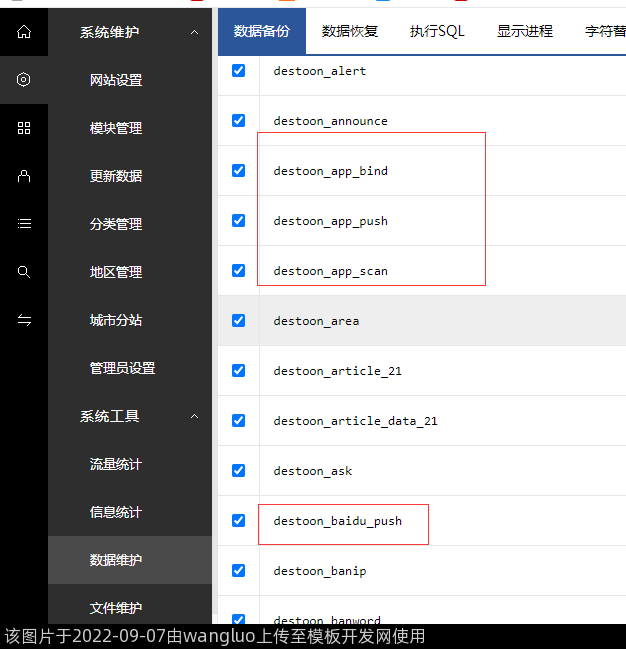Collapse the 系统工具 menu section
Viewport: 626px width, 649px height.
[194, 416]
